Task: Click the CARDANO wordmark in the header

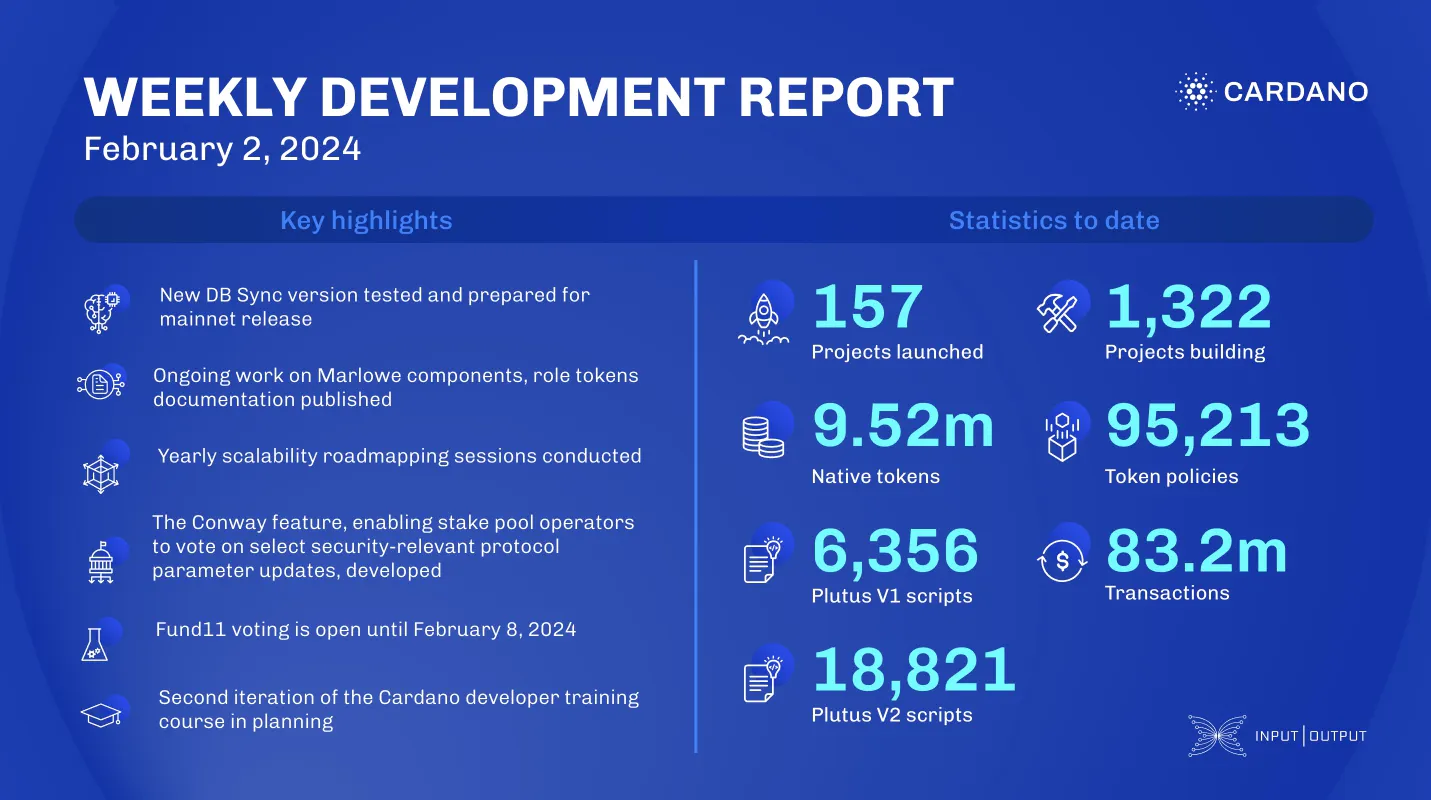Action: 1296,91
